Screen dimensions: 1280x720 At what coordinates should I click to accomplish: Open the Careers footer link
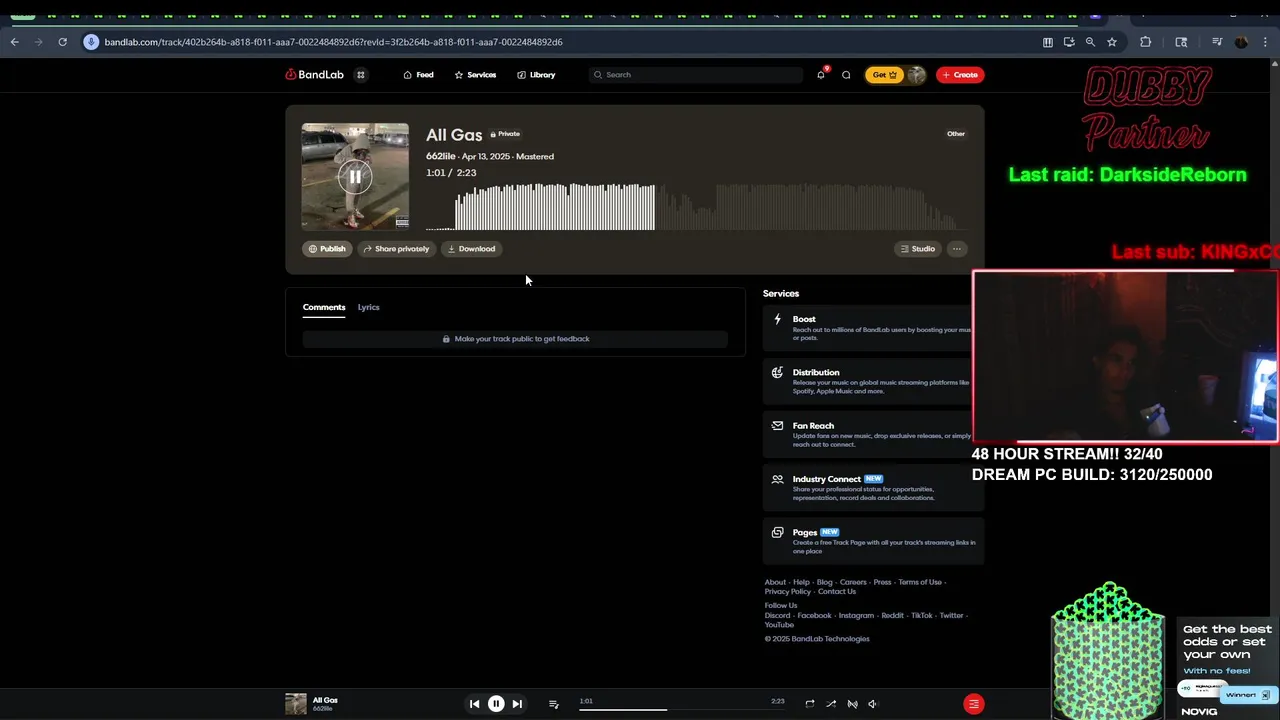pyautogui.click(x=853, y=582)
